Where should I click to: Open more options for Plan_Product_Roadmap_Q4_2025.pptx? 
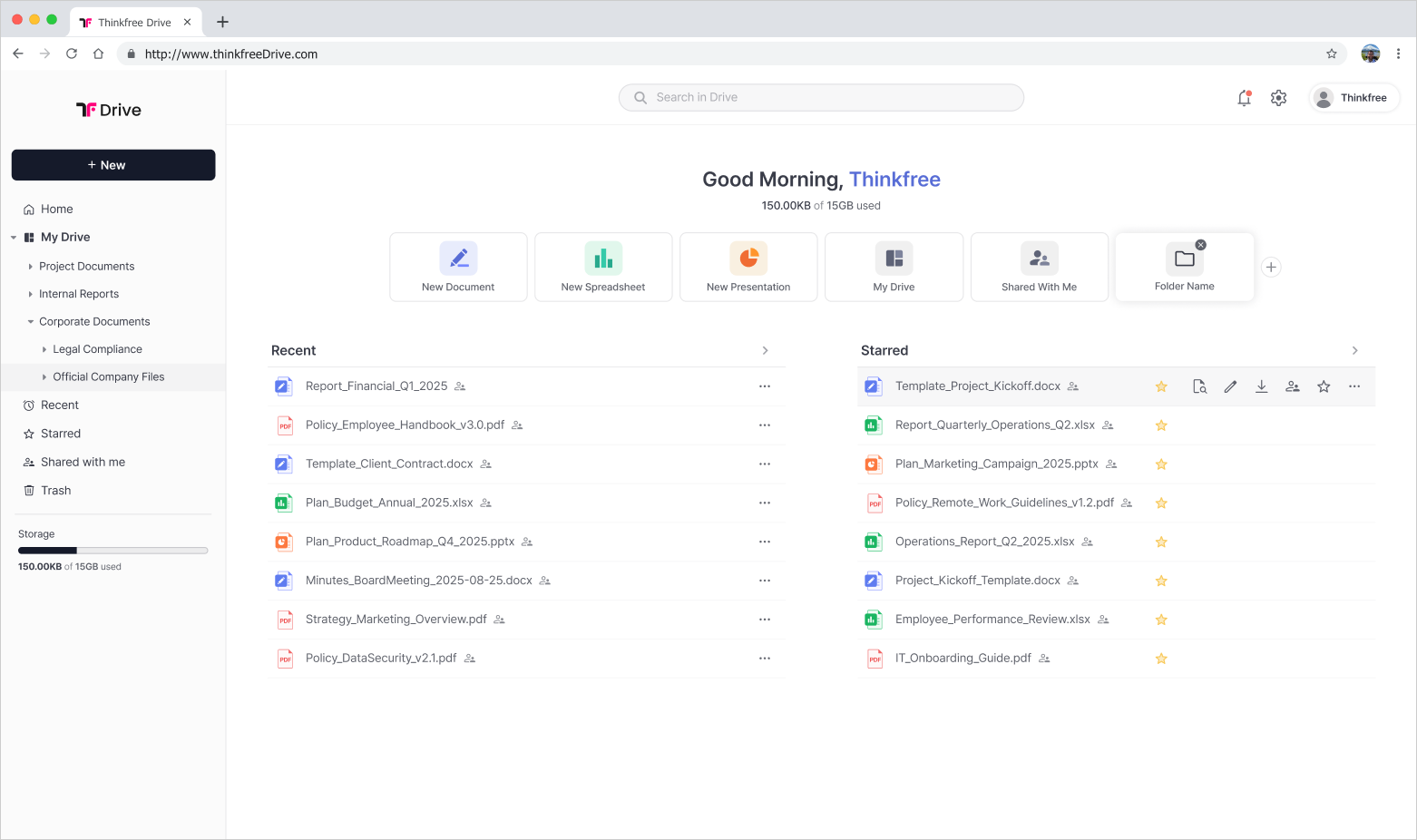tap(765, 542)
